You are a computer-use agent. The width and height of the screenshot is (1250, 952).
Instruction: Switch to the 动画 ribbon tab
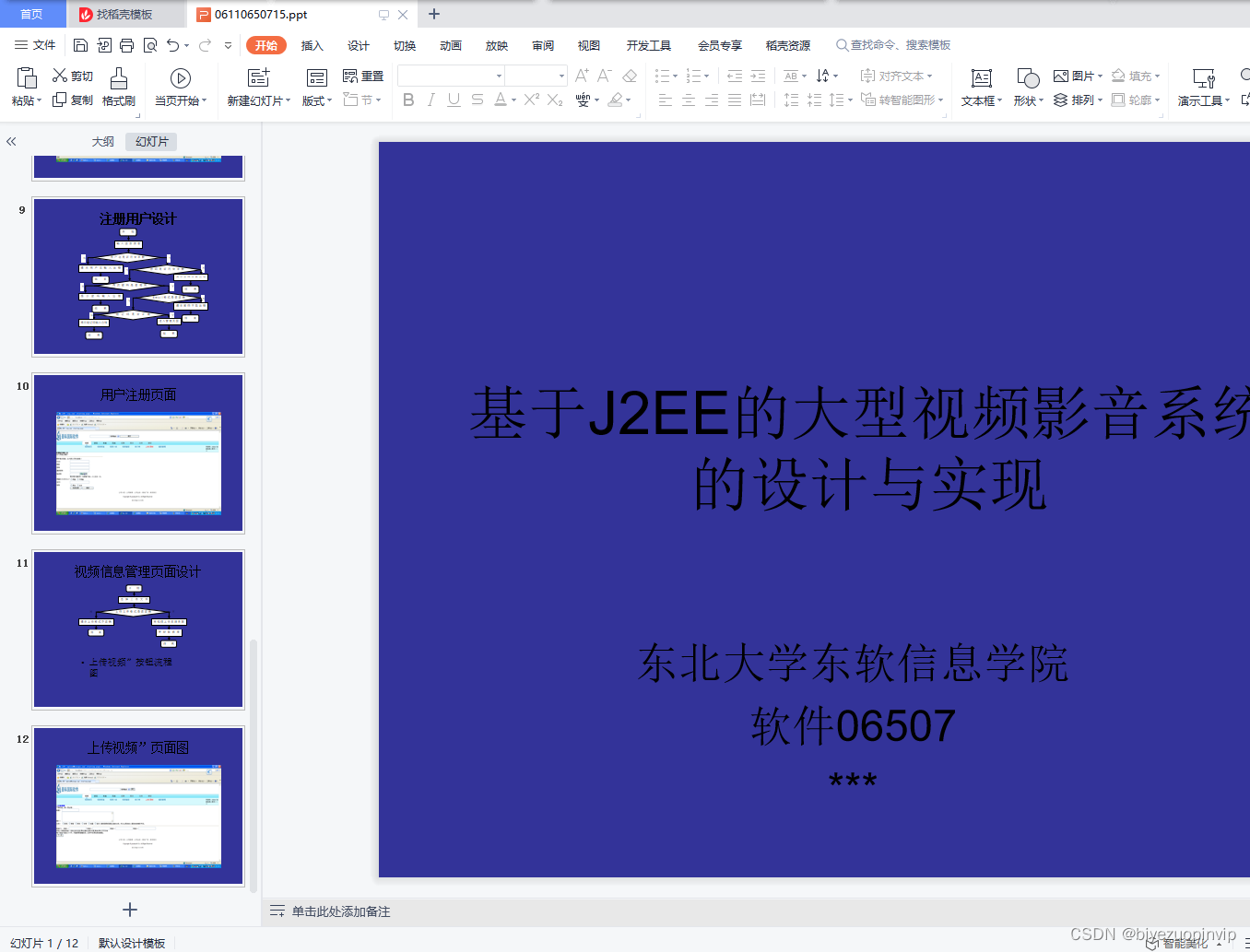[x=451, y=45]
